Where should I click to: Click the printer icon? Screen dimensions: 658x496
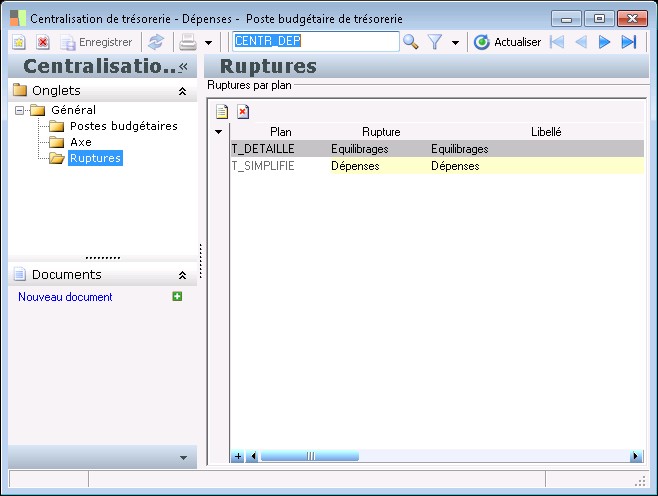pyautogui.click(x=187, y=42)
